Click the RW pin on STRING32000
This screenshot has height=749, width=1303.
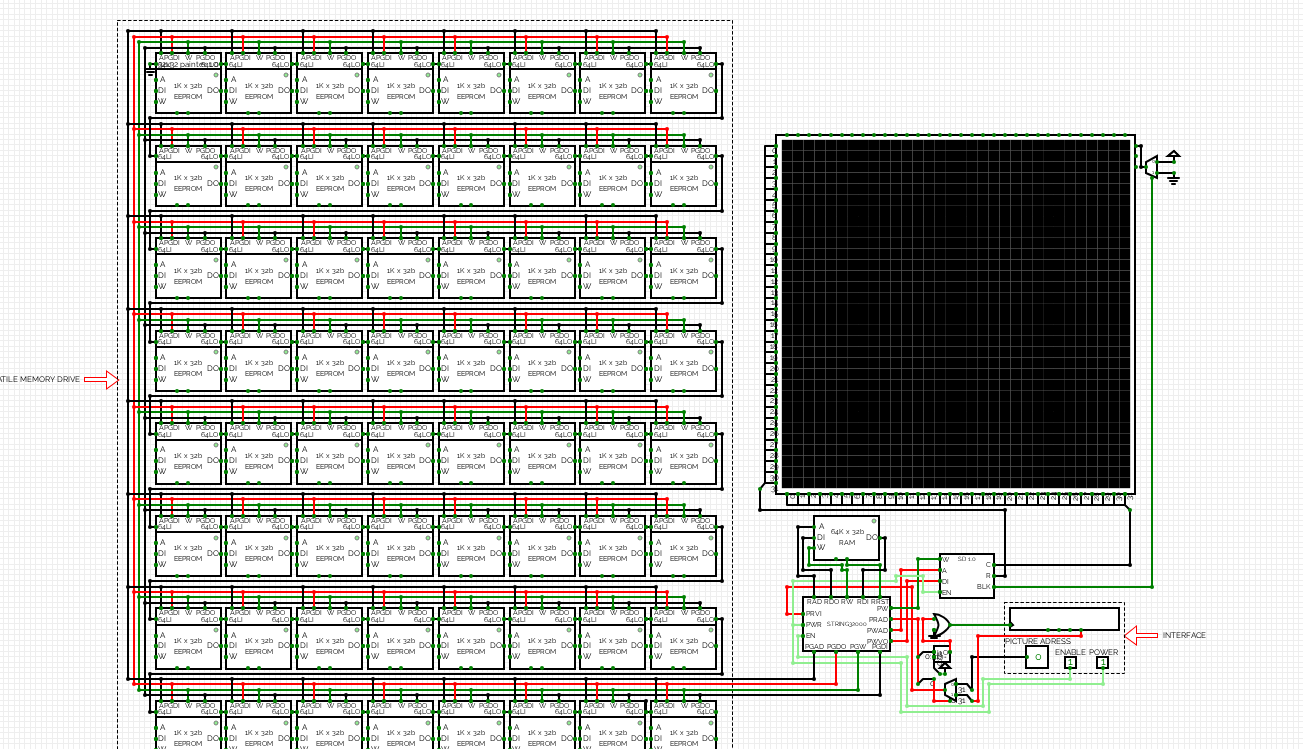tap(847, 598)
